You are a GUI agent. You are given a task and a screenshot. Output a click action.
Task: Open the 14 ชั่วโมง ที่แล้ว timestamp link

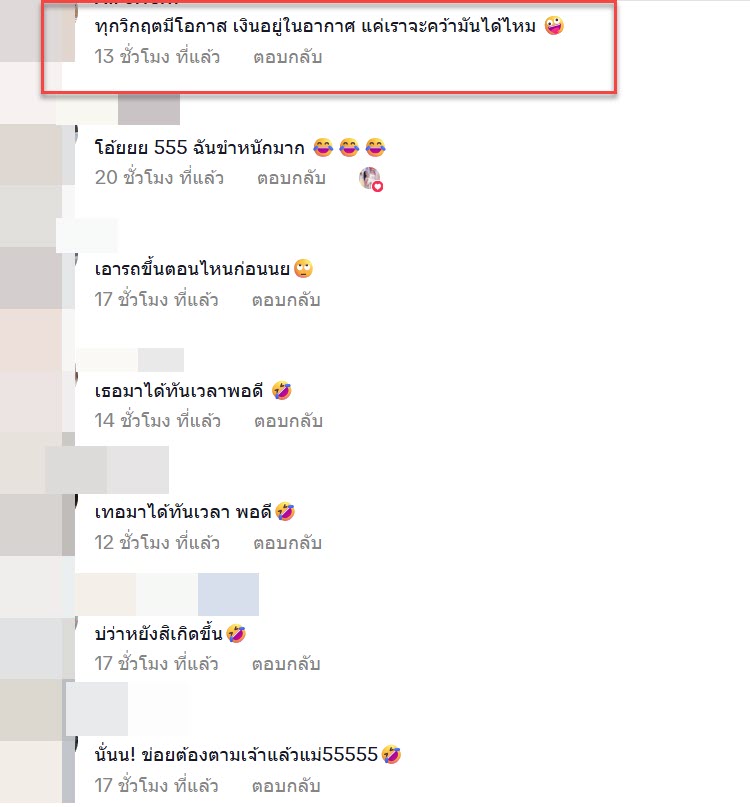(x=158, y=420)
